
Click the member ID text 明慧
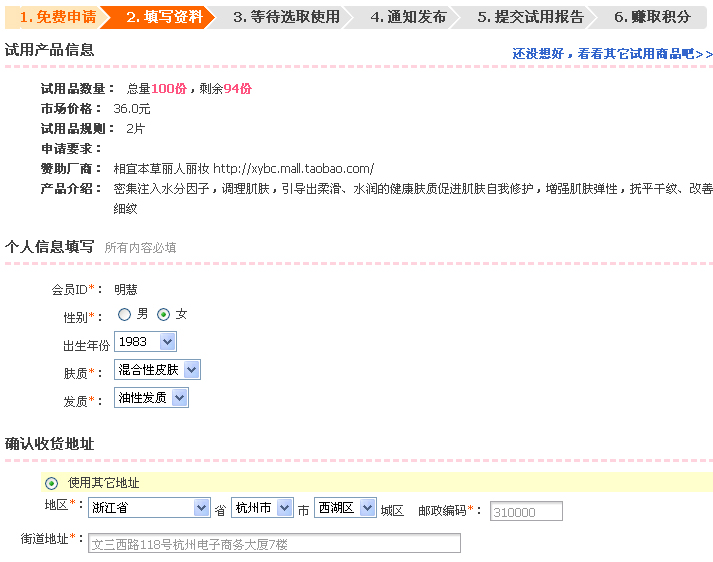click(x=125, y=289)
